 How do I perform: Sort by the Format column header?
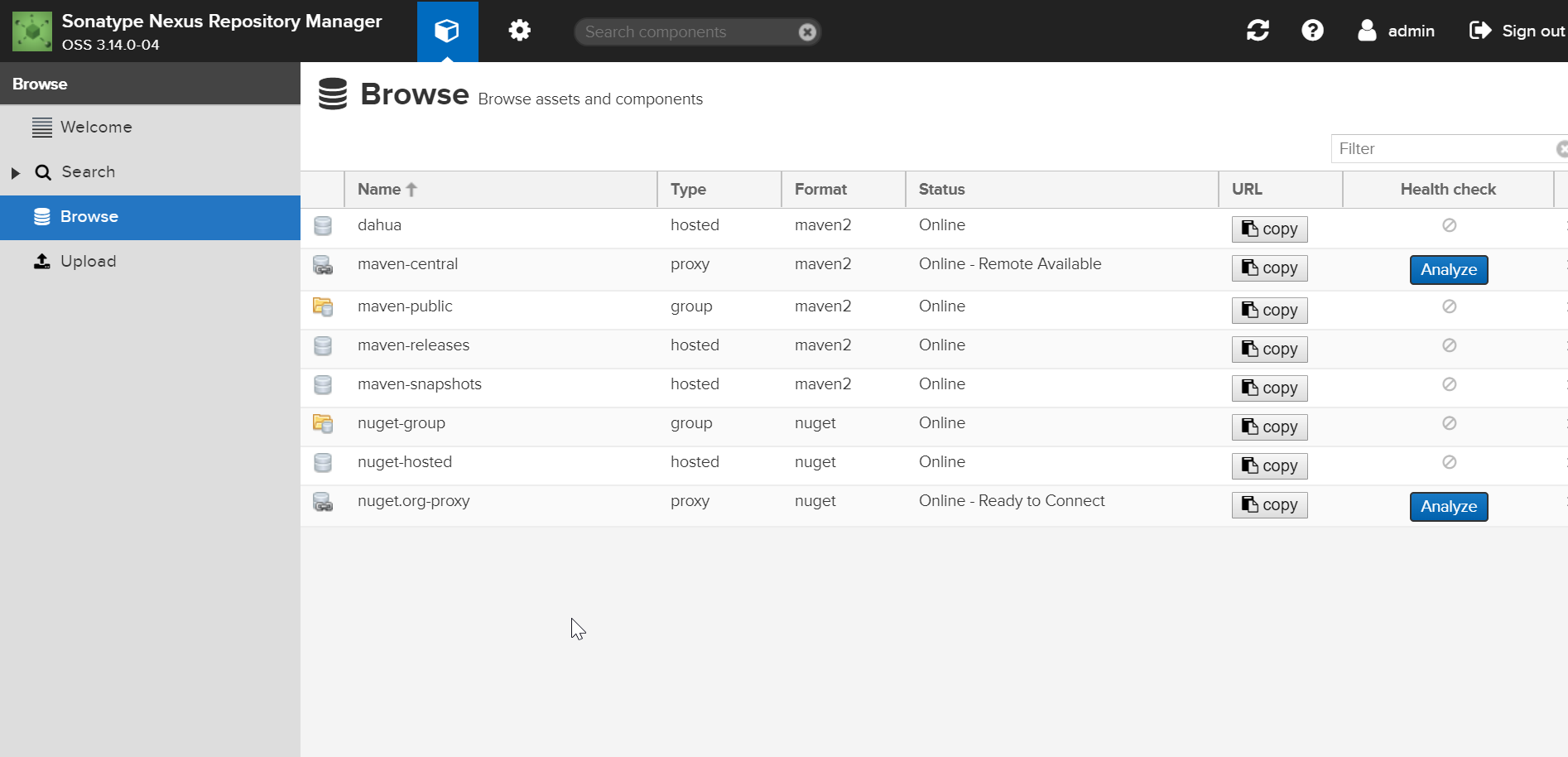[x=844, y=190]
